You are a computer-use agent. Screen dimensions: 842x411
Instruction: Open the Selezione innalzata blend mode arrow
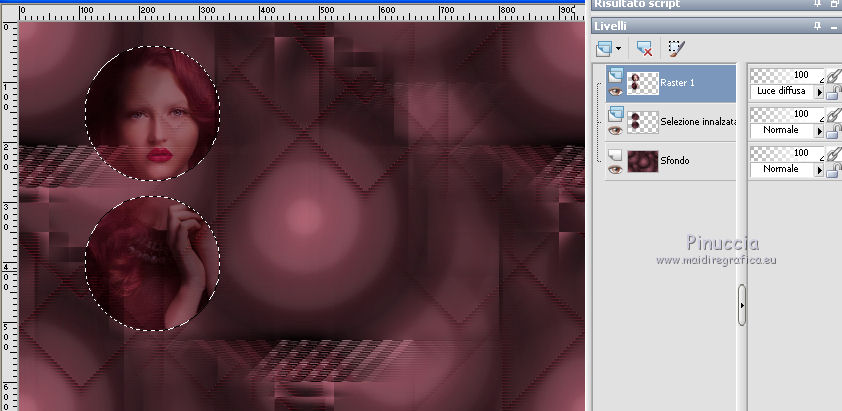pos(820,131)
